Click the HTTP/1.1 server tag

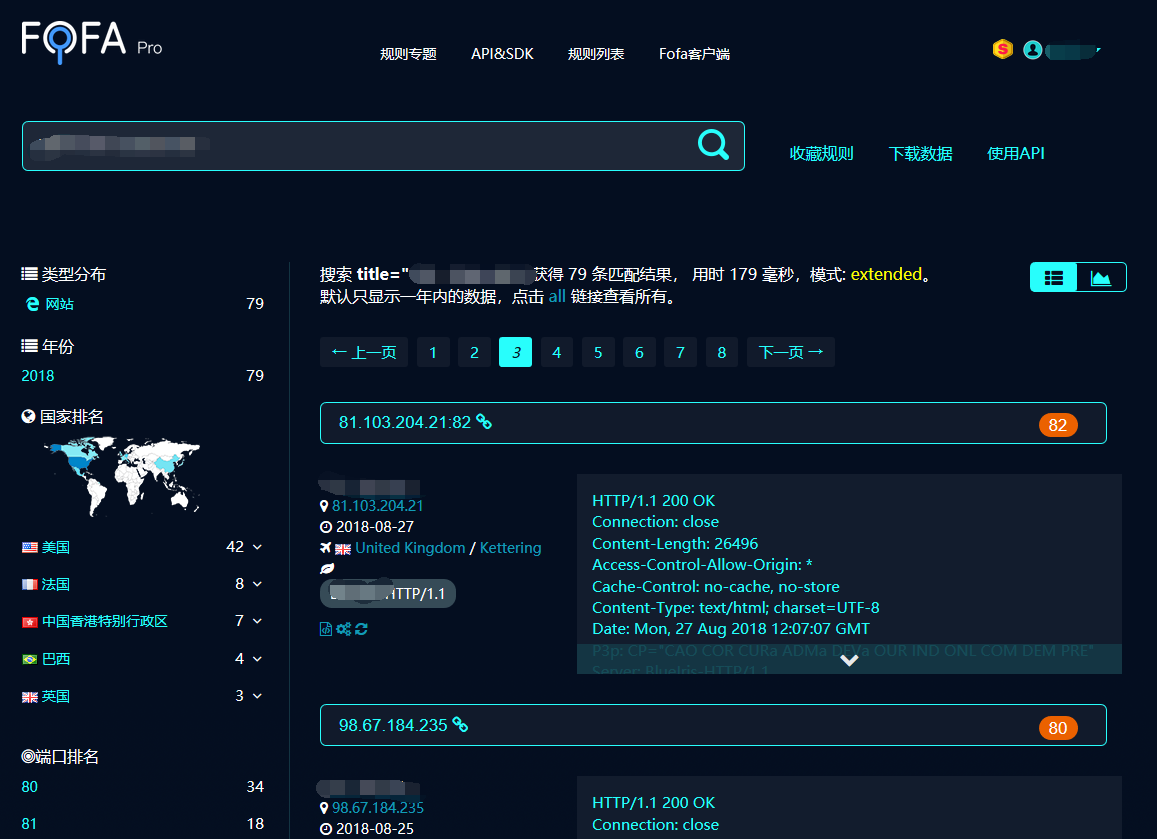(x=388, y=594)
